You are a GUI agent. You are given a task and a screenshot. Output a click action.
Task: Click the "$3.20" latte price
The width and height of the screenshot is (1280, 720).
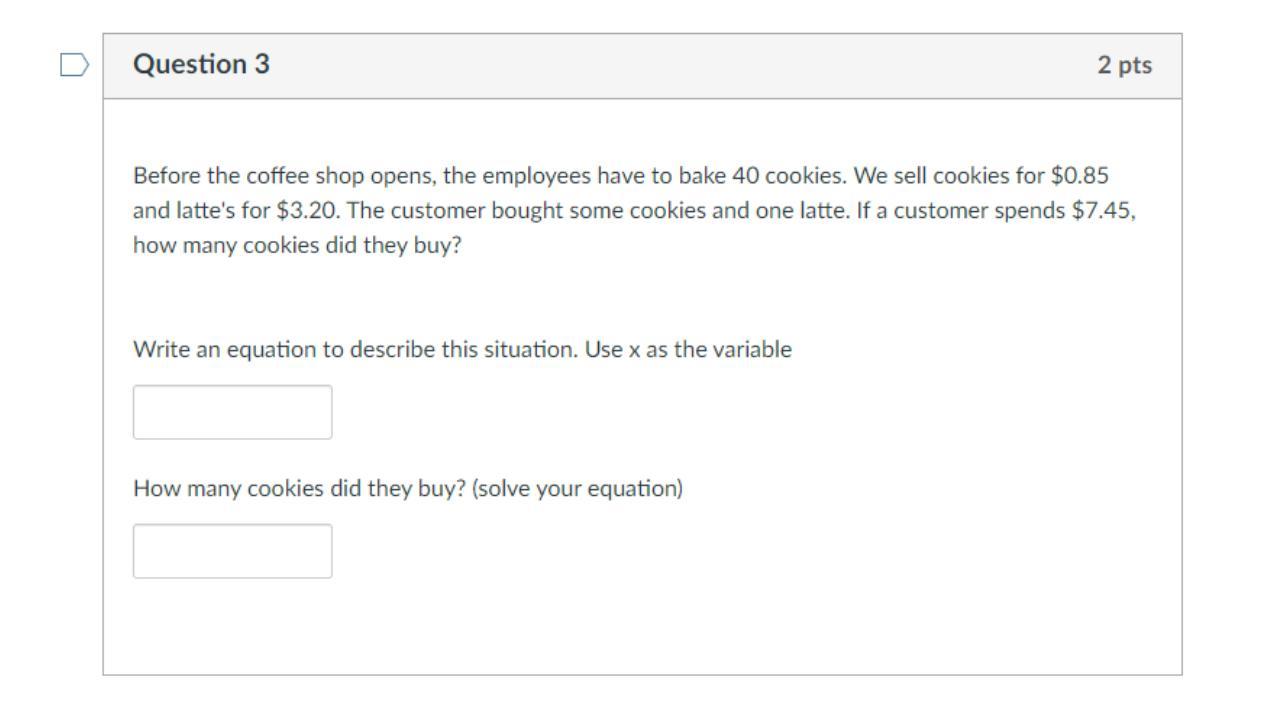[305, 212]
